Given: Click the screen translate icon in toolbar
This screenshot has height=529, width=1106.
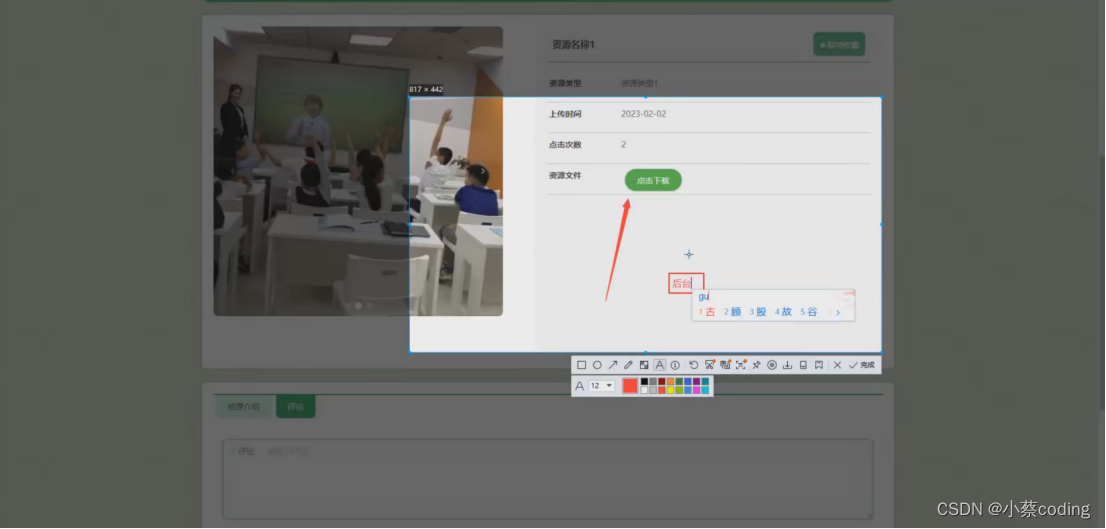Looking at the screenshot, I should click(x=725, y=365).
